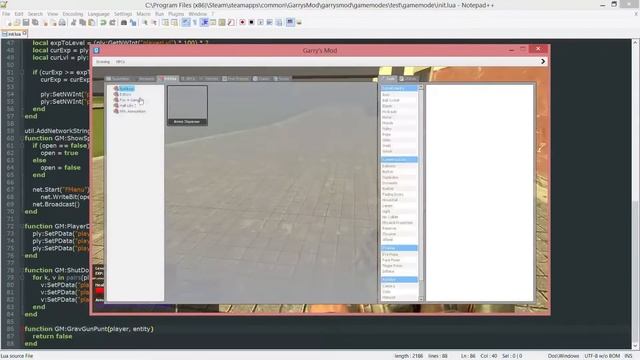Select the Physical Properties tool
This screenshot has height=360, width=640.
(x=398, y=222)
